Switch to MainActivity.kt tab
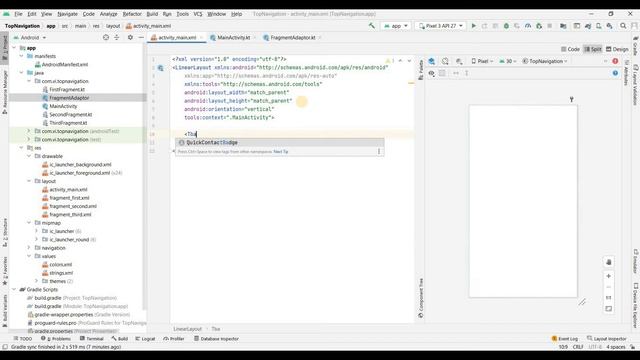 [233, 38]
